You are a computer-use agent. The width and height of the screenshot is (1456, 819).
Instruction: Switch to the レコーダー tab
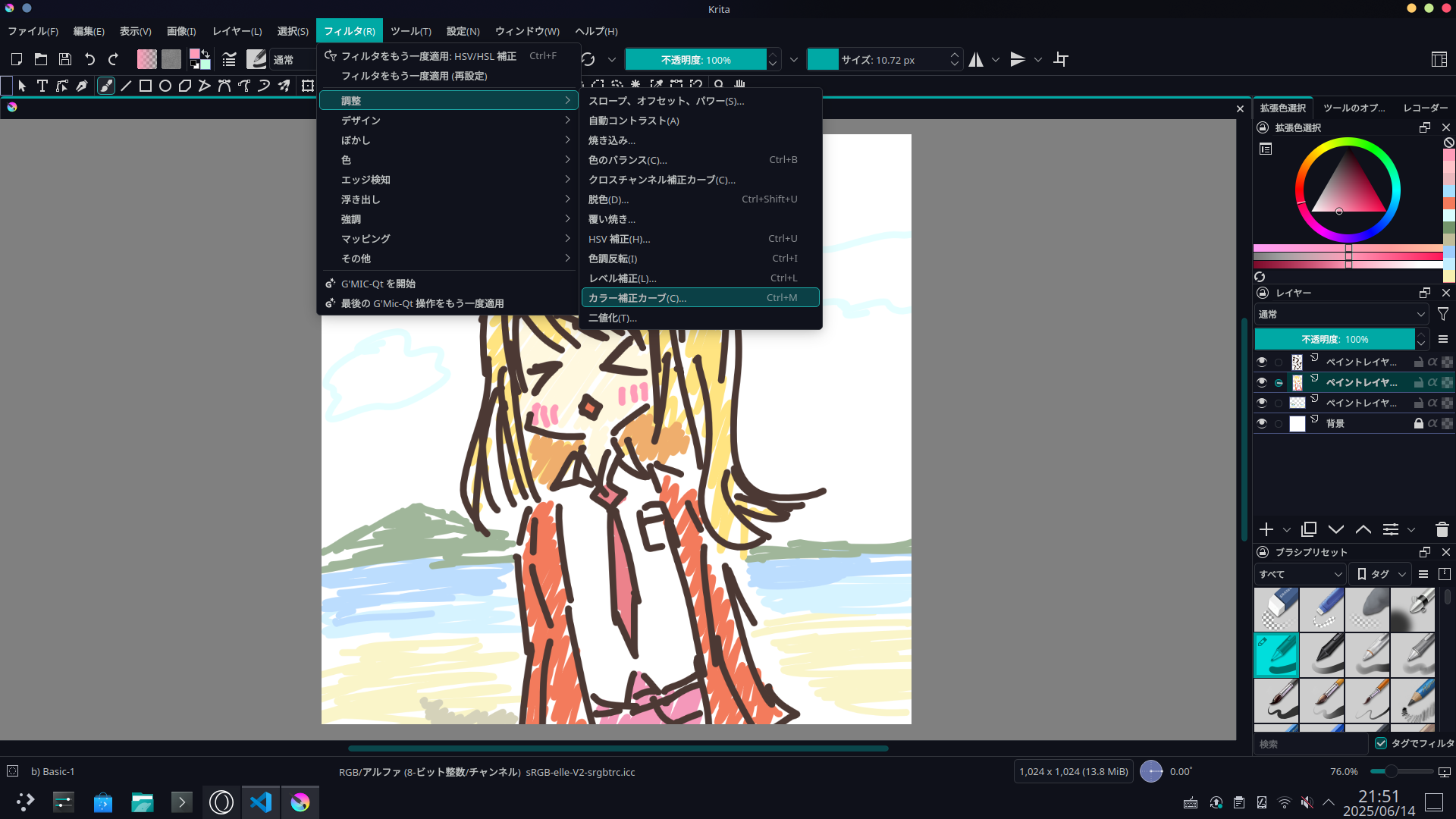pos(1425,108)
